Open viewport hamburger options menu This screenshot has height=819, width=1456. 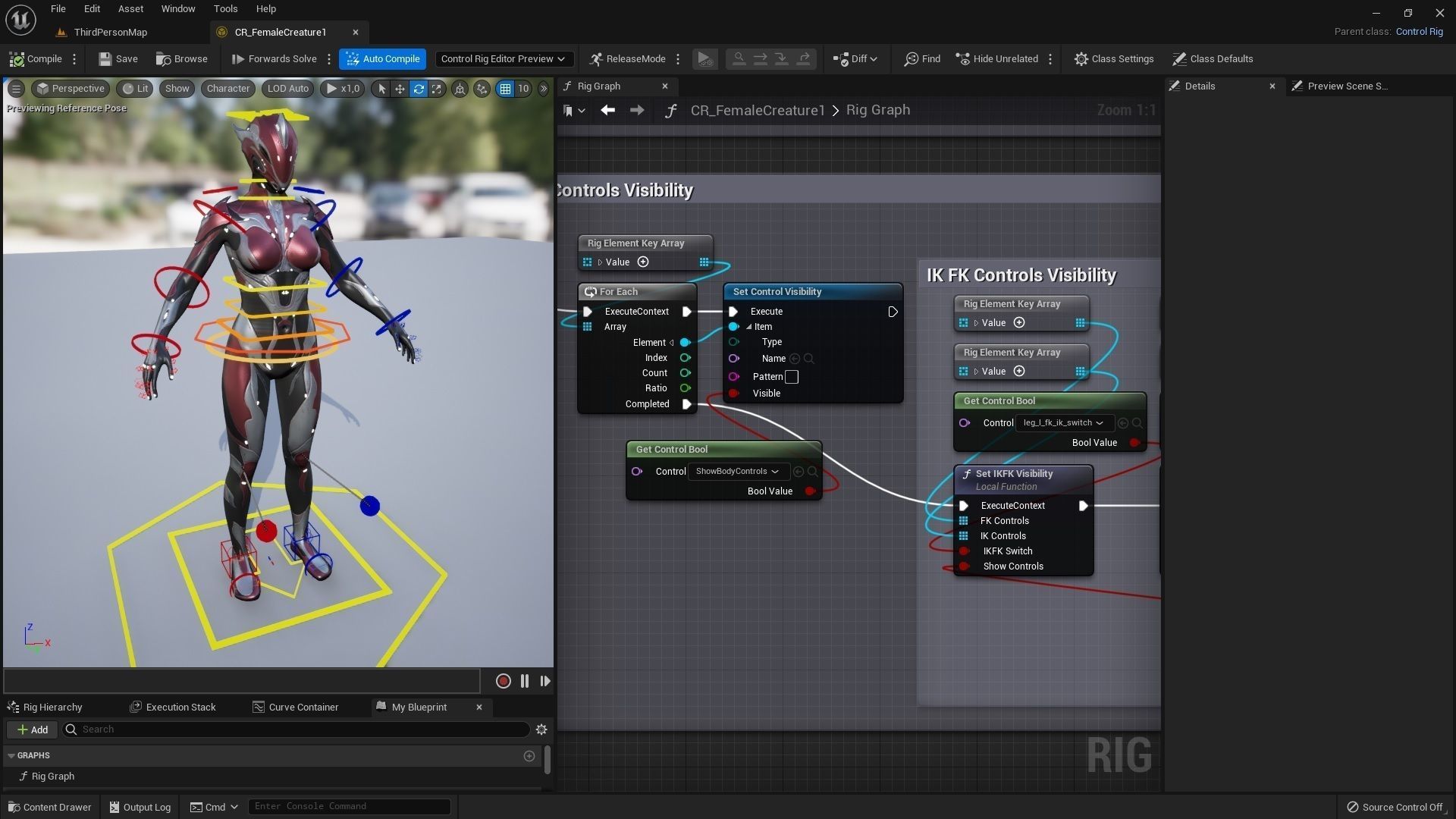tap(15, 89)
